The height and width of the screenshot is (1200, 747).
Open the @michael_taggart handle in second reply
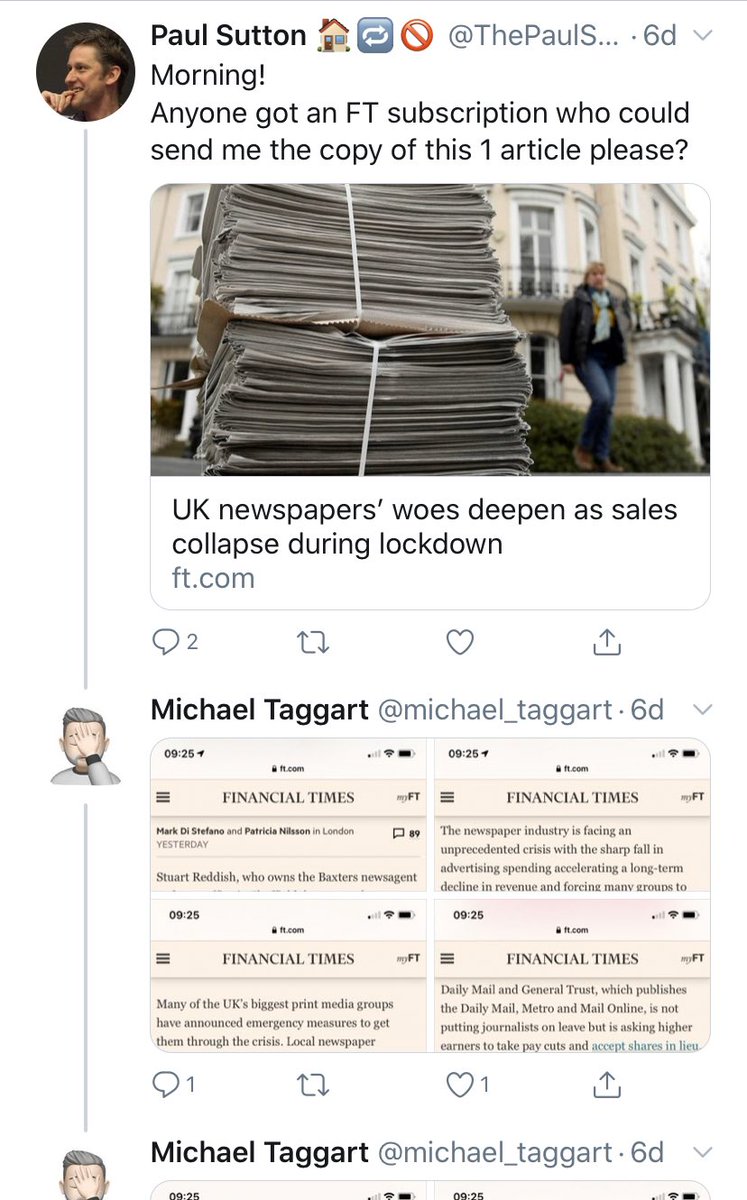click(x=494, y=1152)
